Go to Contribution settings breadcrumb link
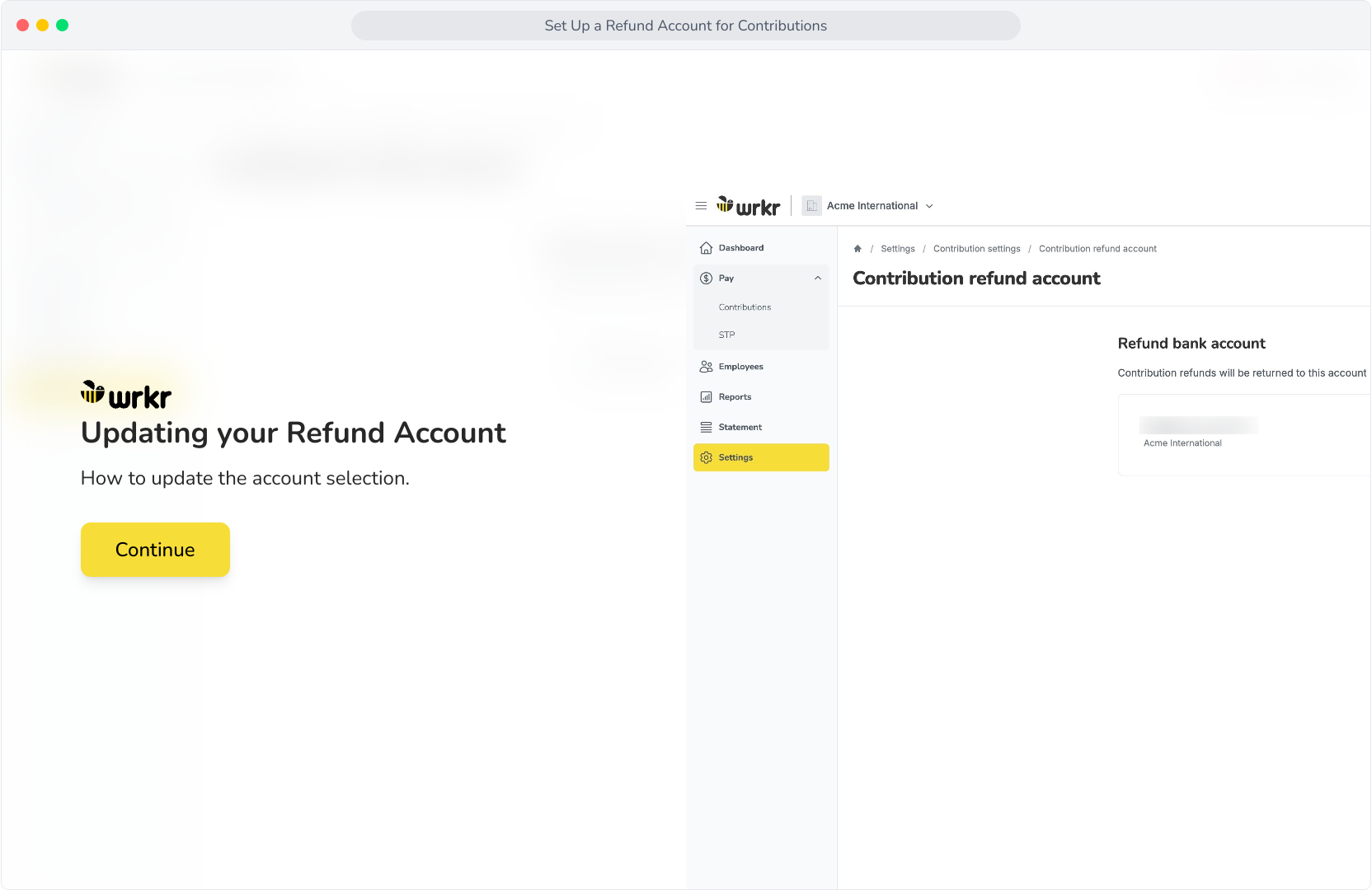The width and height of the screenshot is (1372, 890). coord(977,249)
